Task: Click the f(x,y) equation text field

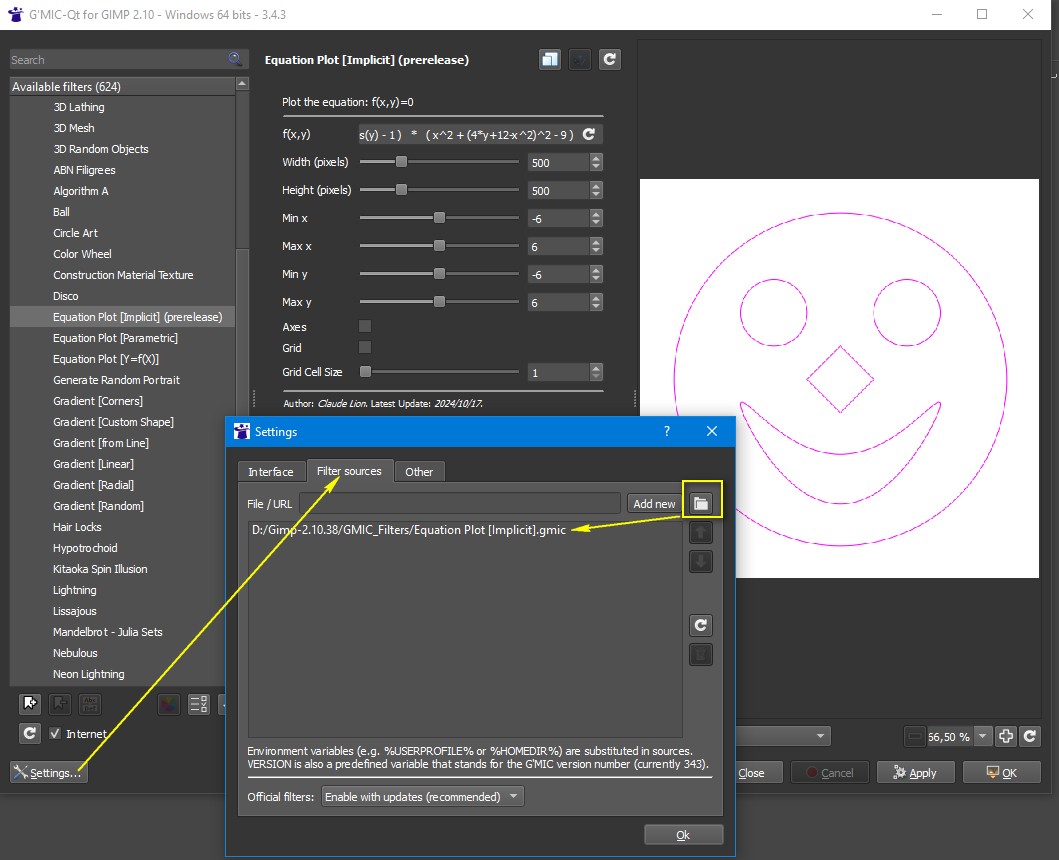Action: click(x=469, y=134)
